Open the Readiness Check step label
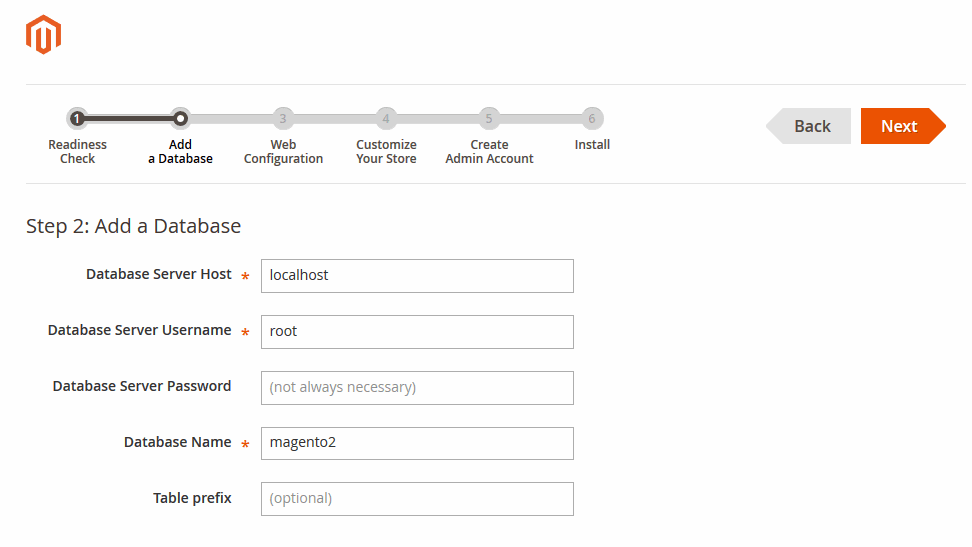This screenshot has width=972, height=547. [x=77, y=152]
